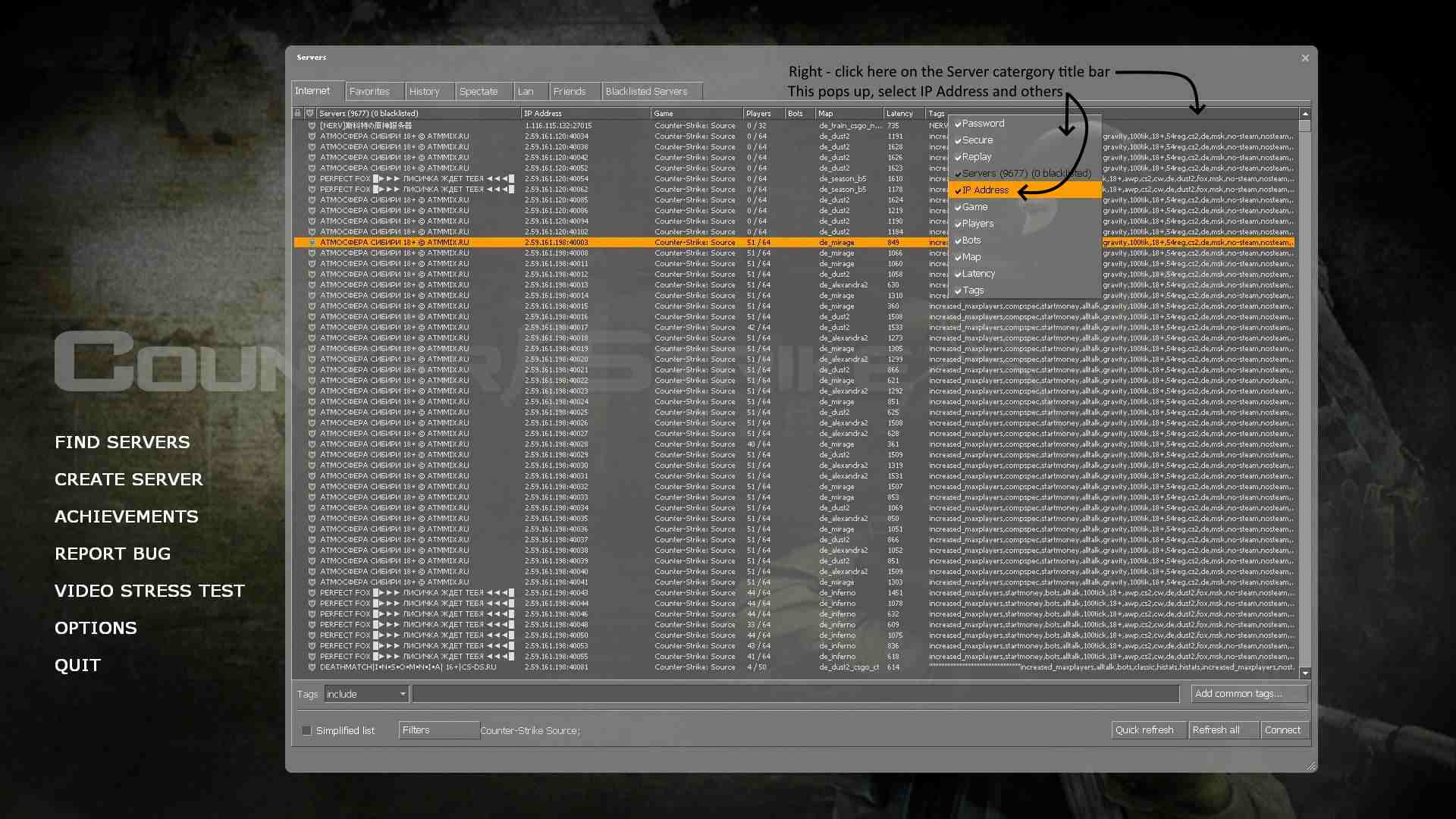Toggle the Latency column in the popup menu

pos(978,274)
